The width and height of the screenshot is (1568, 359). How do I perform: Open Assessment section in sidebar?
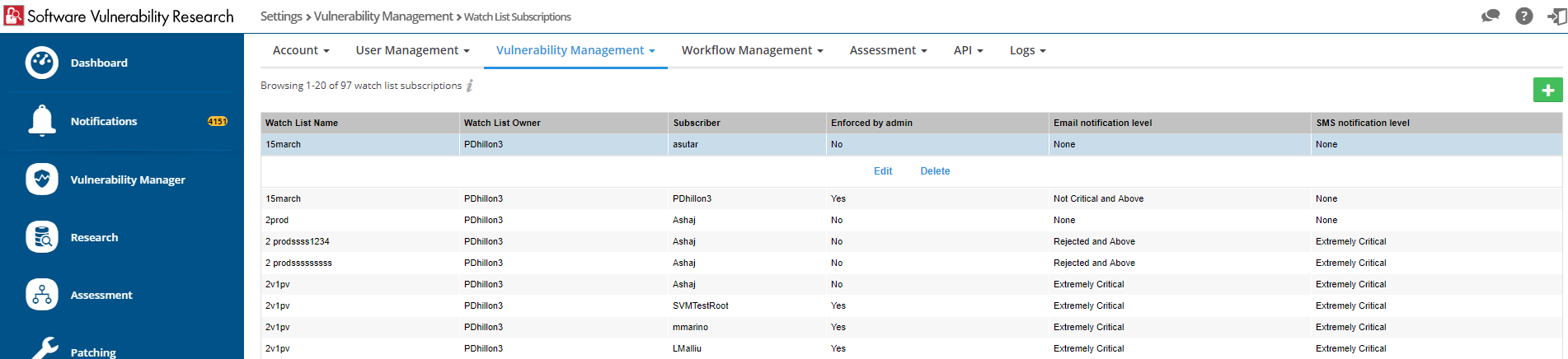pos(101,295)
